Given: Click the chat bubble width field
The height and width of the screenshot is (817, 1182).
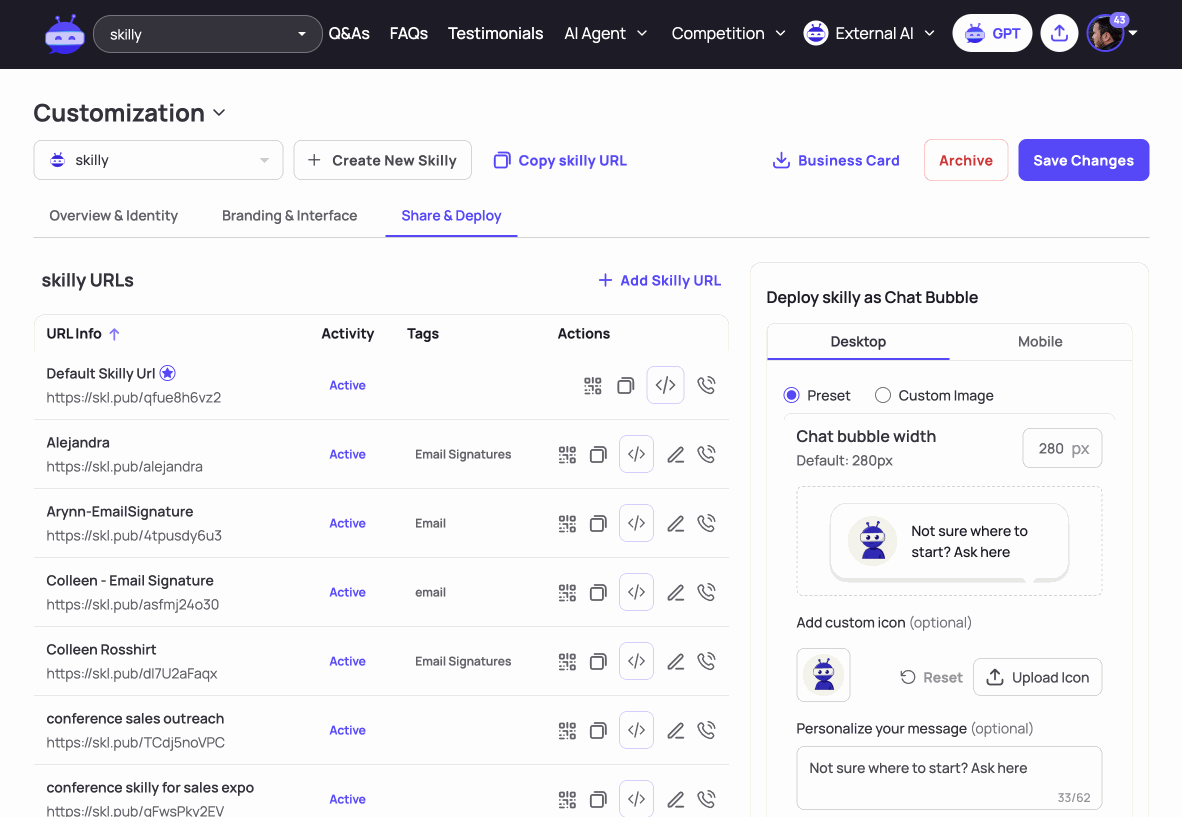Looking at the screenshot, I should [x=1062, y=448].
